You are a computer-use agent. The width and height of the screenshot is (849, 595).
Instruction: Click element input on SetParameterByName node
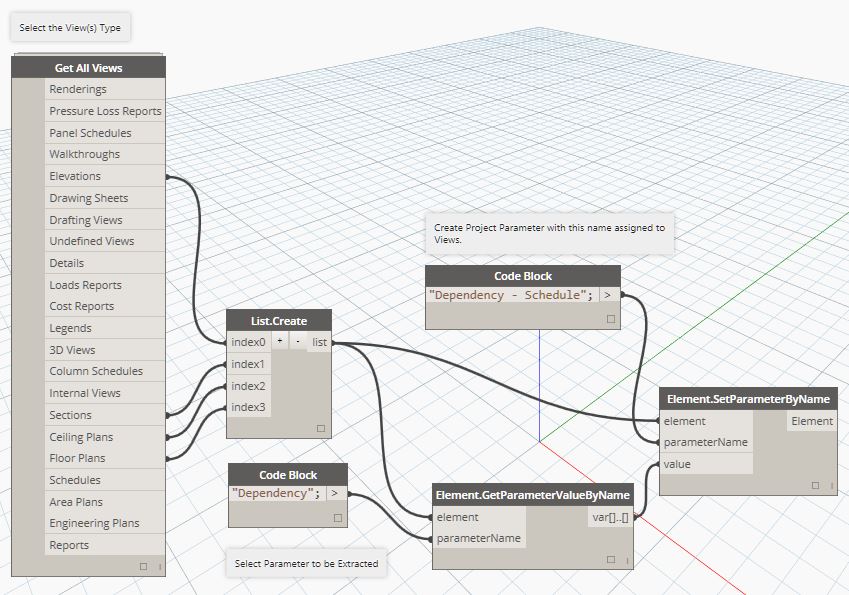click(x=706, y=421)
